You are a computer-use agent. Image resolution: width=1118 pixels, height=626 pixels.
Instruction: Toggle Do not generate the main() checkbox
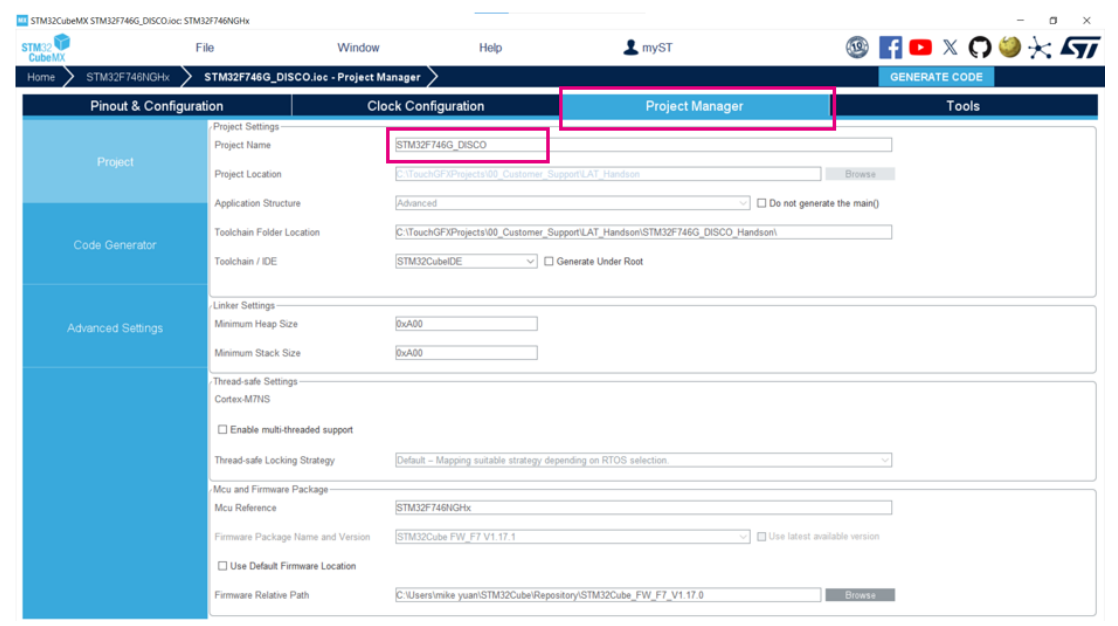[761, 203]
